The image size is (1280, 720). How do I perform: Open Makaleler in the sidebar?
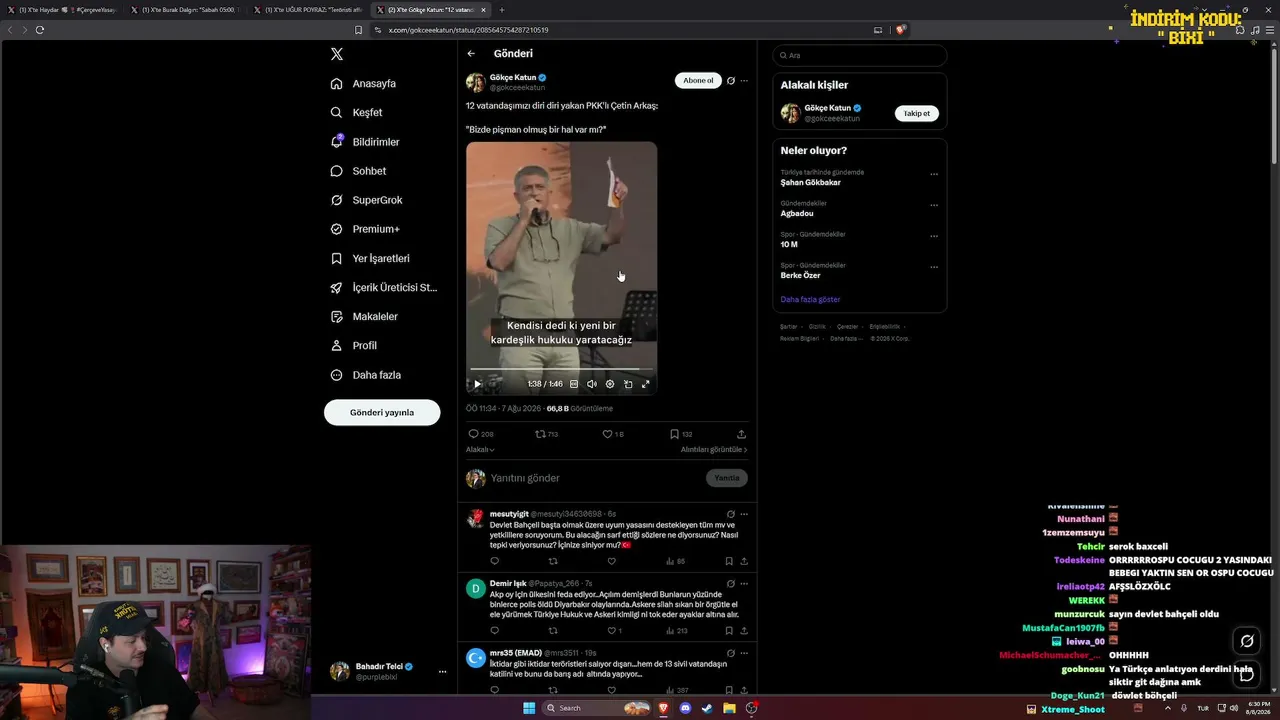tap(364, 316)
